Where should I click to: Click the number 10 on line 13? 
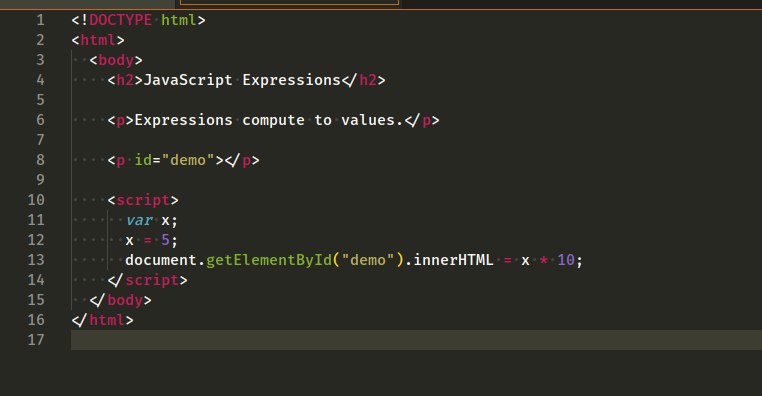click(x=566, y=259)
